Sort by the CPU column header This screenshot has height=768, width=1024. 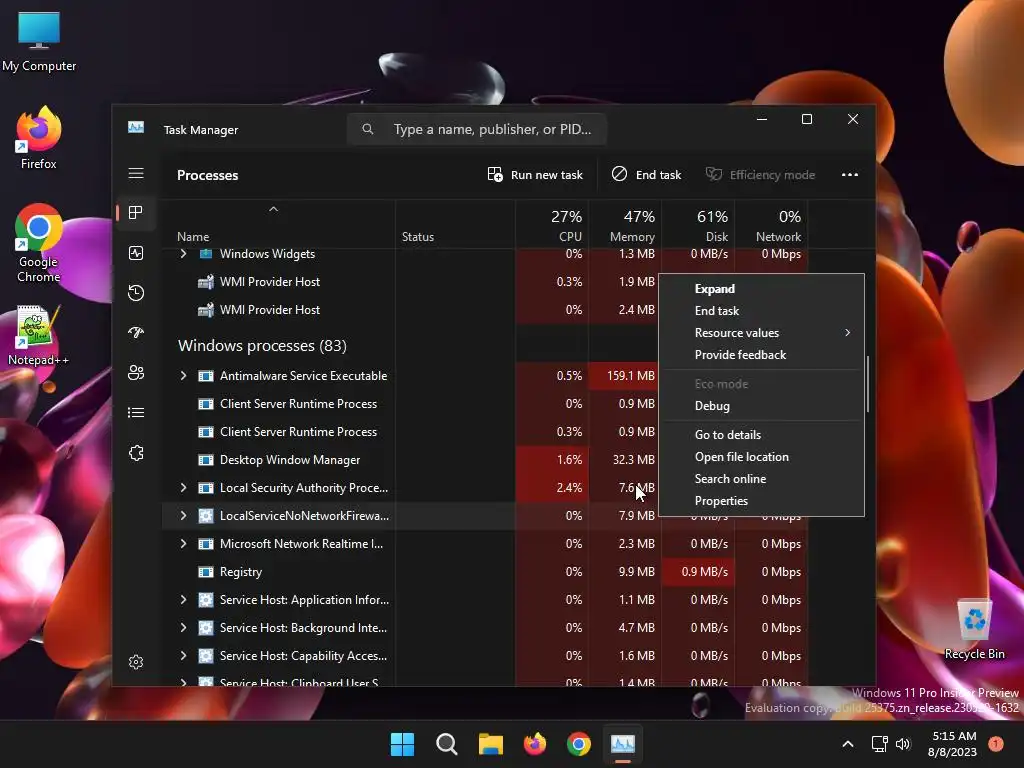pyautogui.click(x=552, y=224)
